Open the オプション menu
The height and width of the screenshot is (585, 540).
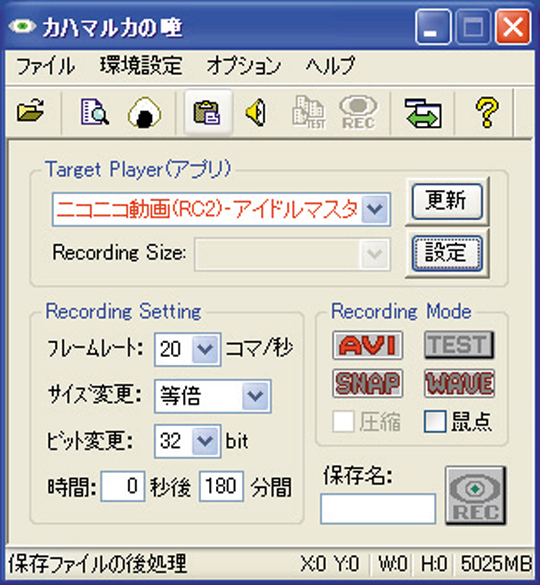[x=243, y=66]
